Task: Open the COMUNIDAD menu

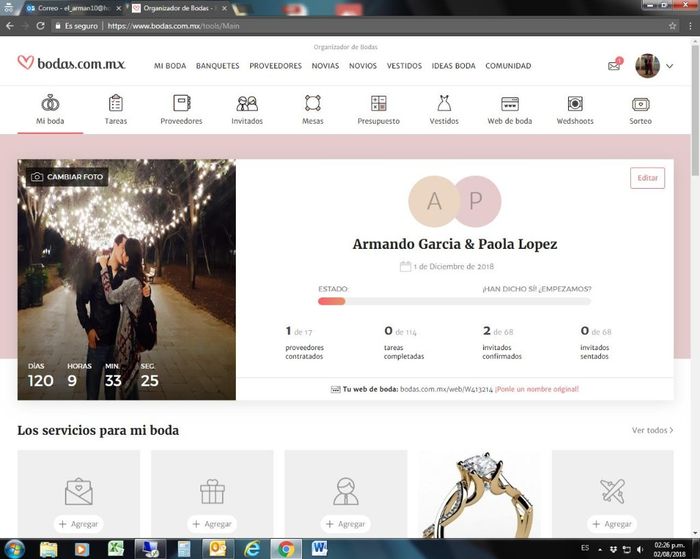Action: pos(508,66)
